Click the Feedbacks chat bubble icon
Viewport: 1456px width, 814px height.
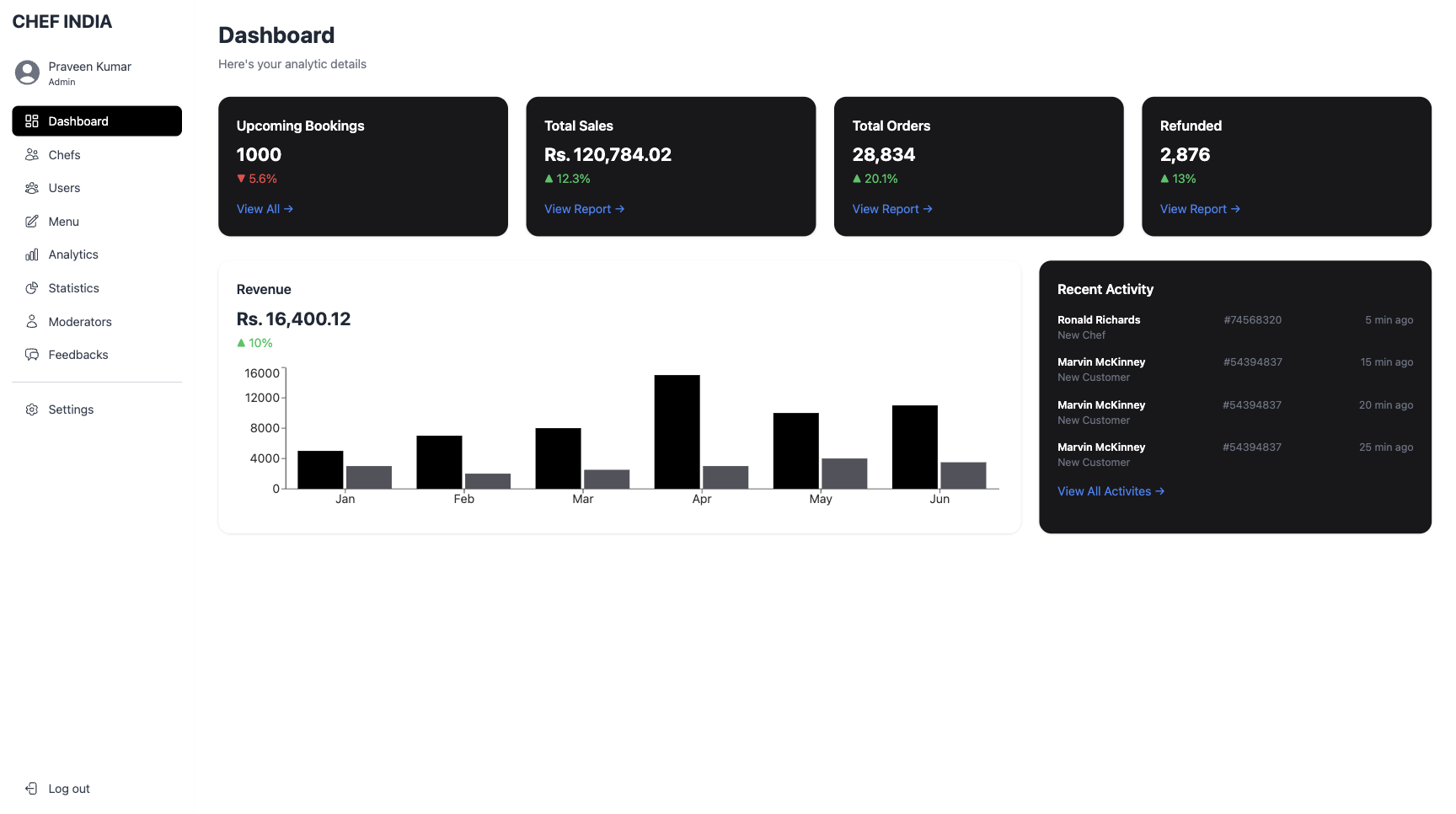pos(32,355)
